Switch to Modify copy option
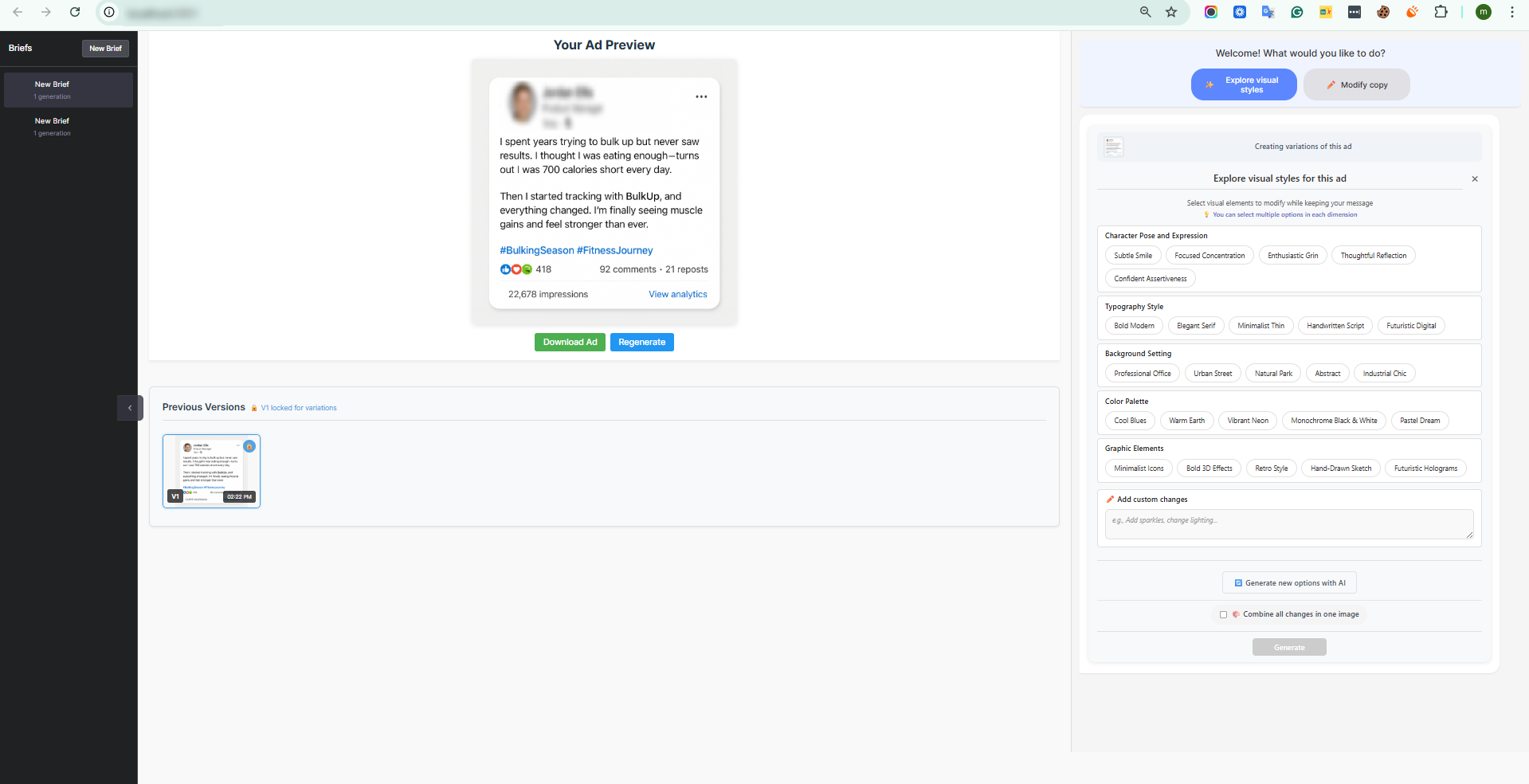1529x784 pixels. (1356, 84)
